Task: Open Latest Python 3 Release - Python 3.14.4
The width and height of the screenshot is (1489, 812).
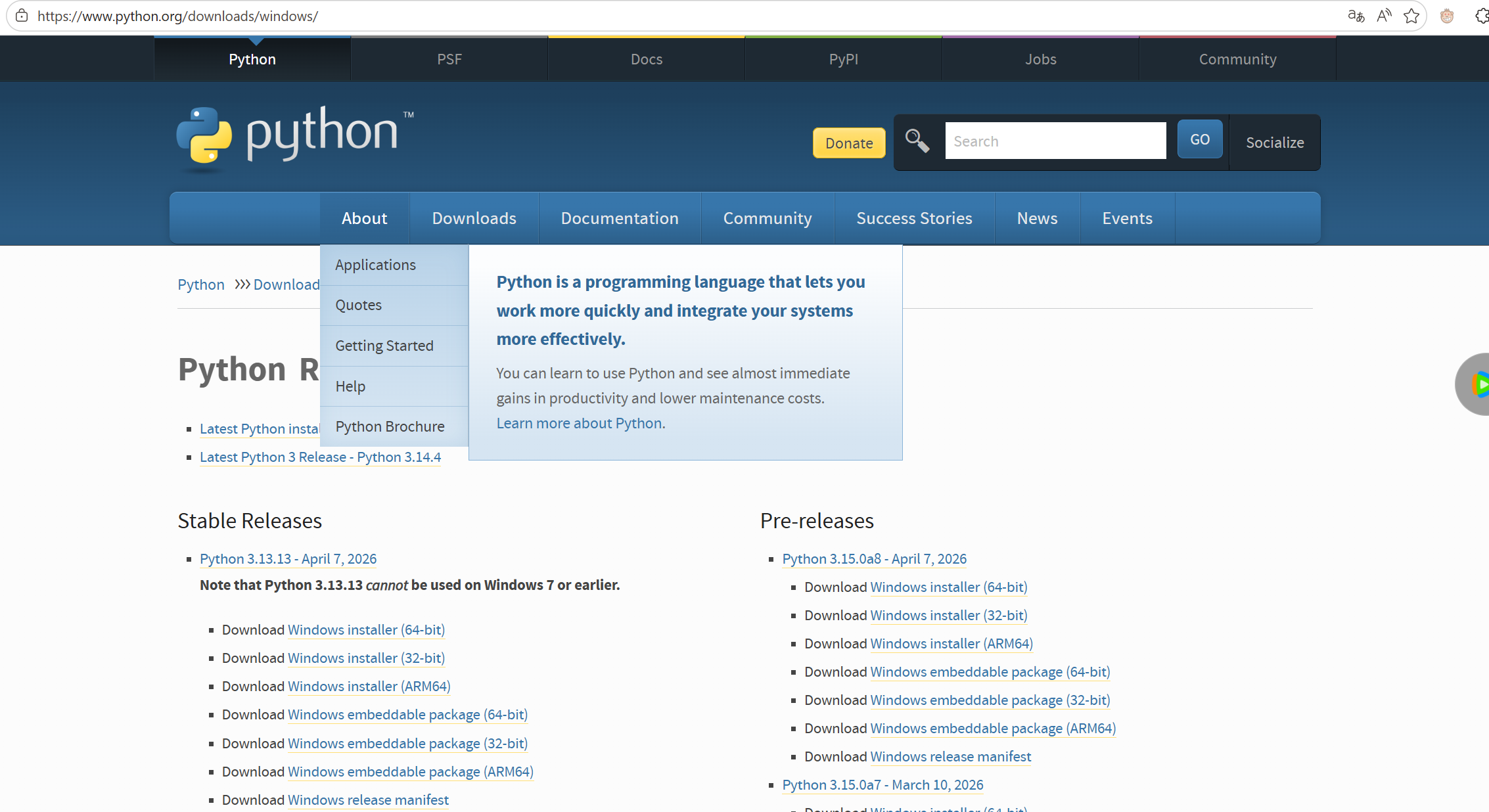Action: 320,457
